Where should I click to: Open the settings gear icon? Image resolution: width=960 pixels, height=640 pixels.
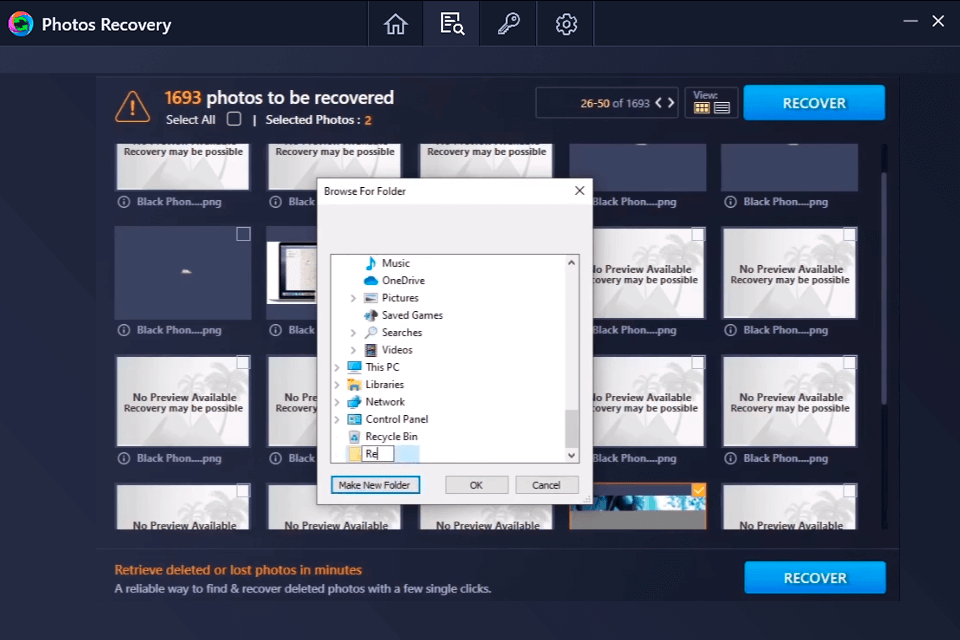(566, 24)
